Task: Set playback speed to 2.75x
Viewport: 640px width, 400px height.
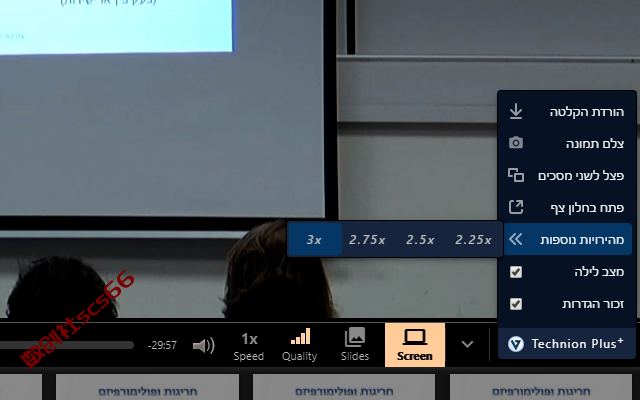Action: tap(367, 240)
